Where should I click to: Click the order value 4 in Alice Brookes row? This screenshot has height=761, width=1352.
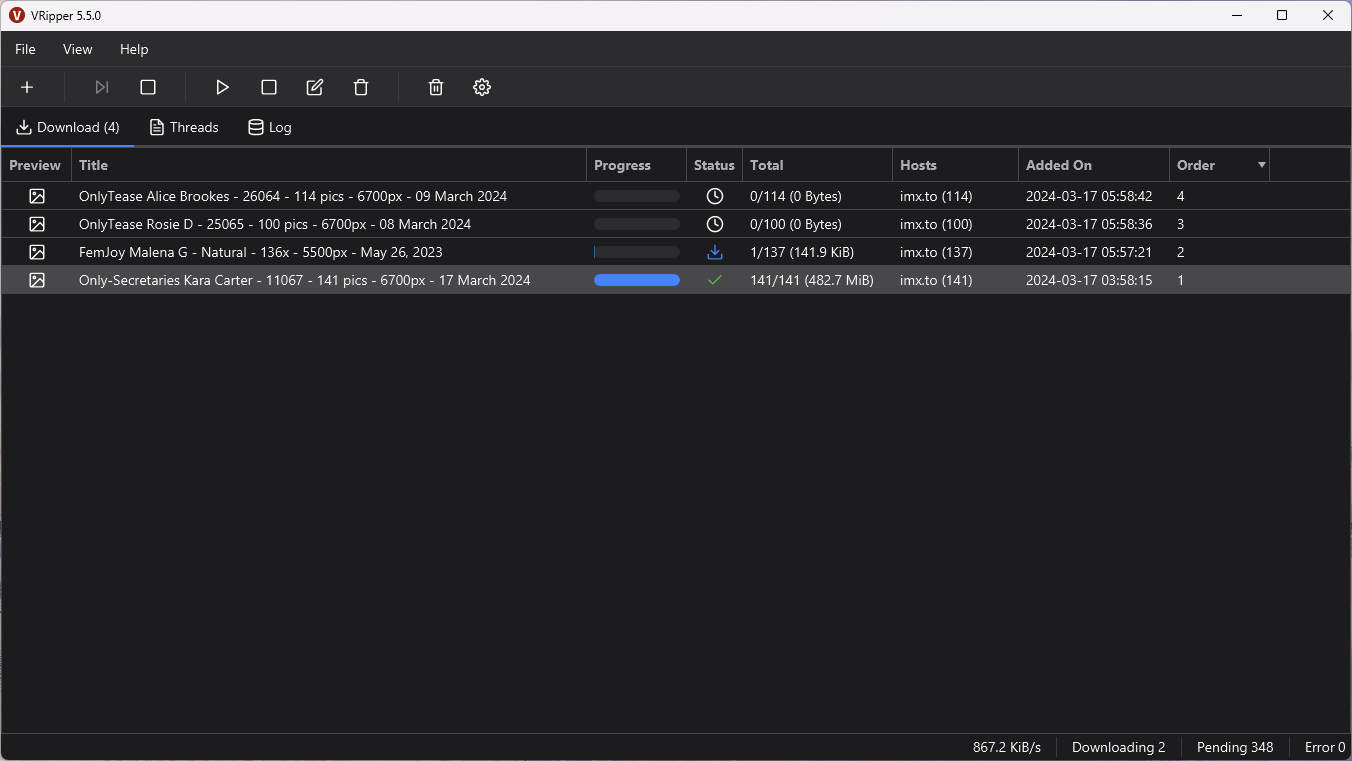[1181, 196]
